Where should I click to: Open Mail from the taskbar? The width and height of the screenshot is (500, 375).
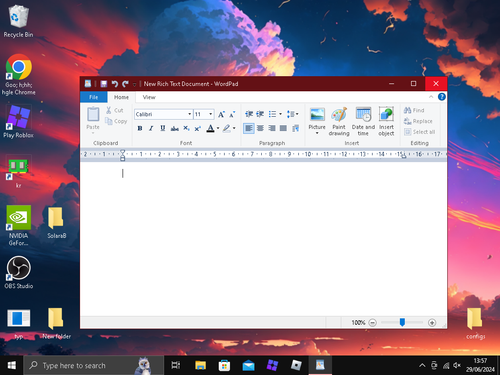[x=248, y=366]
